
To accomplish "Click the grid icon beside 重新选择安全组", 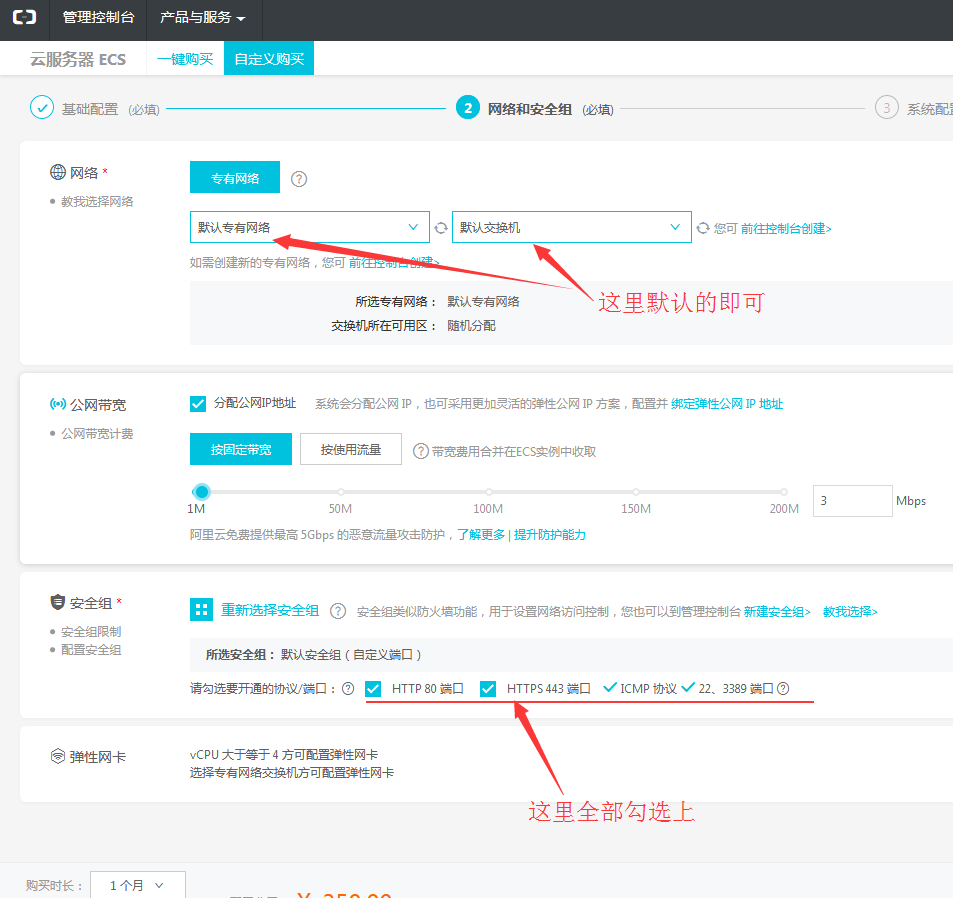I will point(201,610).
